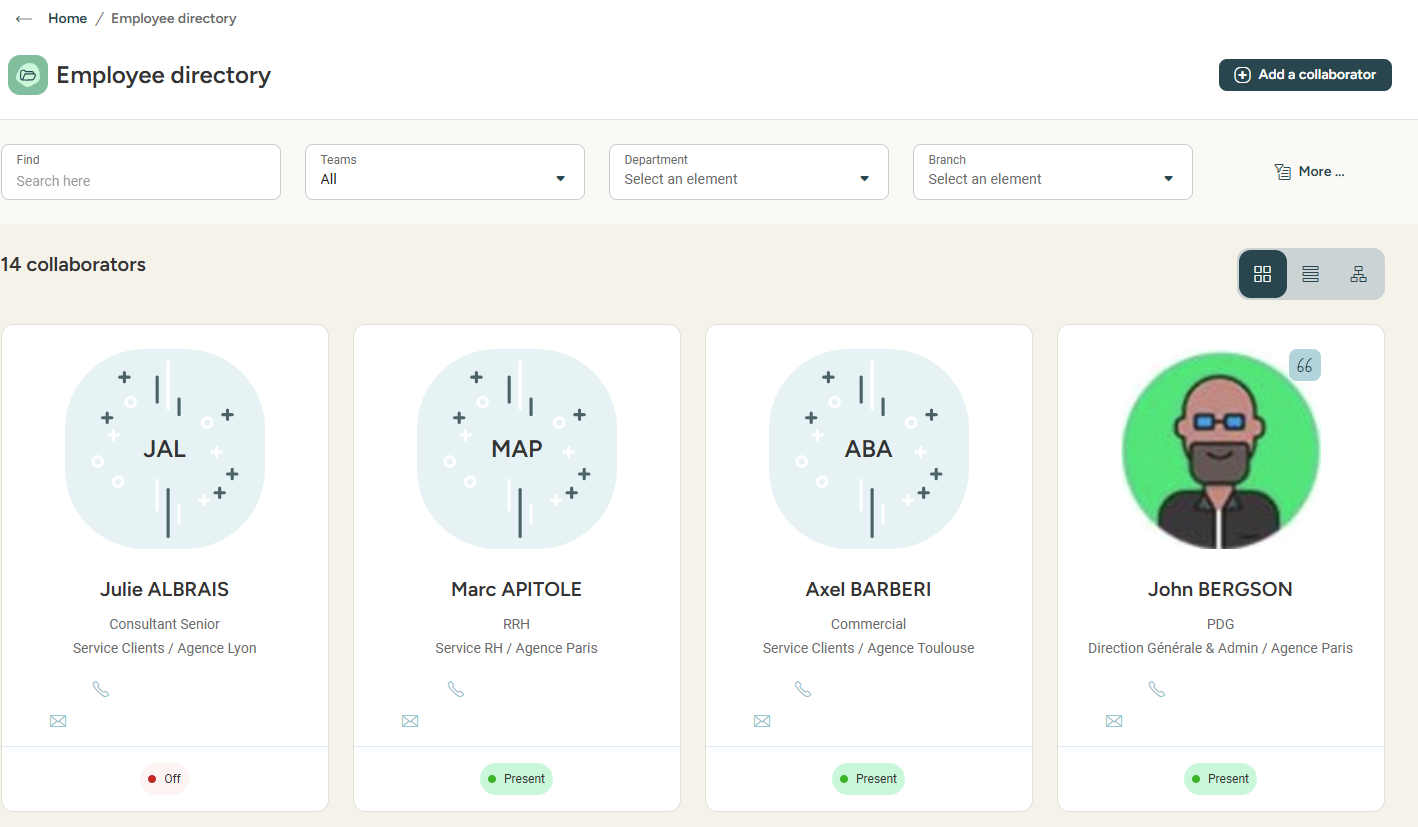Viewport: 1418px width, 827px height.
Task: Open John BERGSON's name link
Action: coord(1221,590)
